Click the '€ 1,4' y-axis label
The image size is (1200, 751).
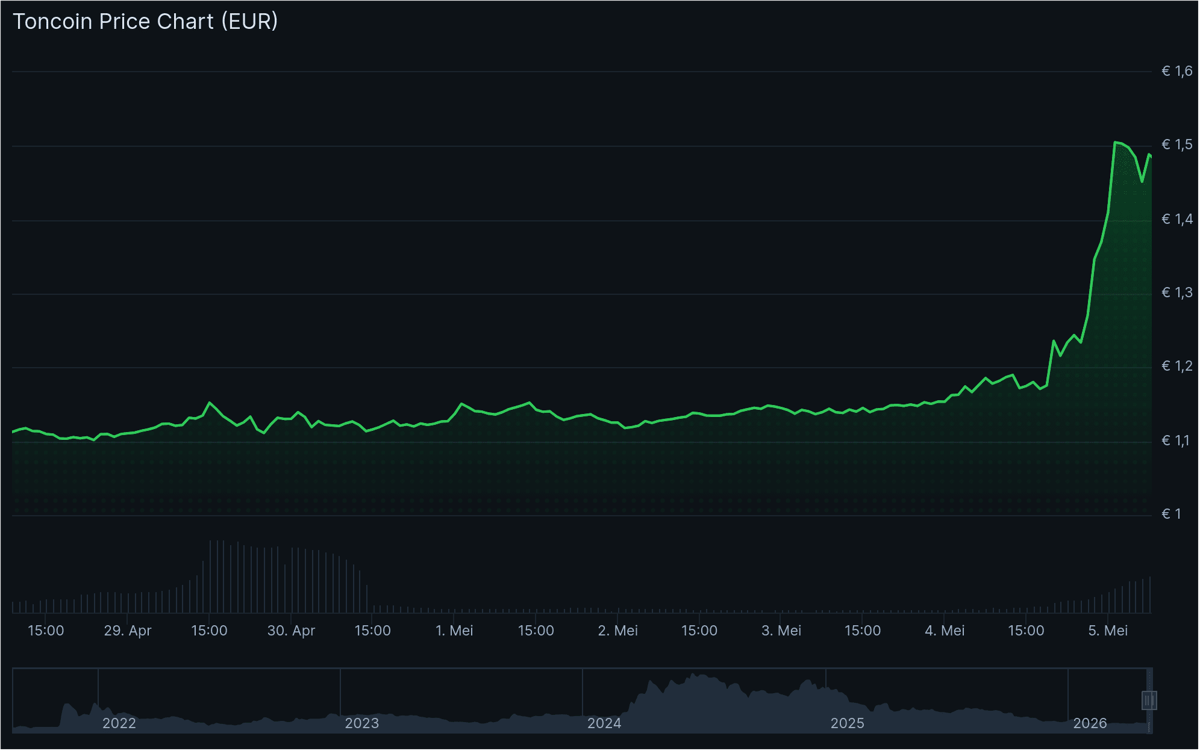pos(1177,219)
